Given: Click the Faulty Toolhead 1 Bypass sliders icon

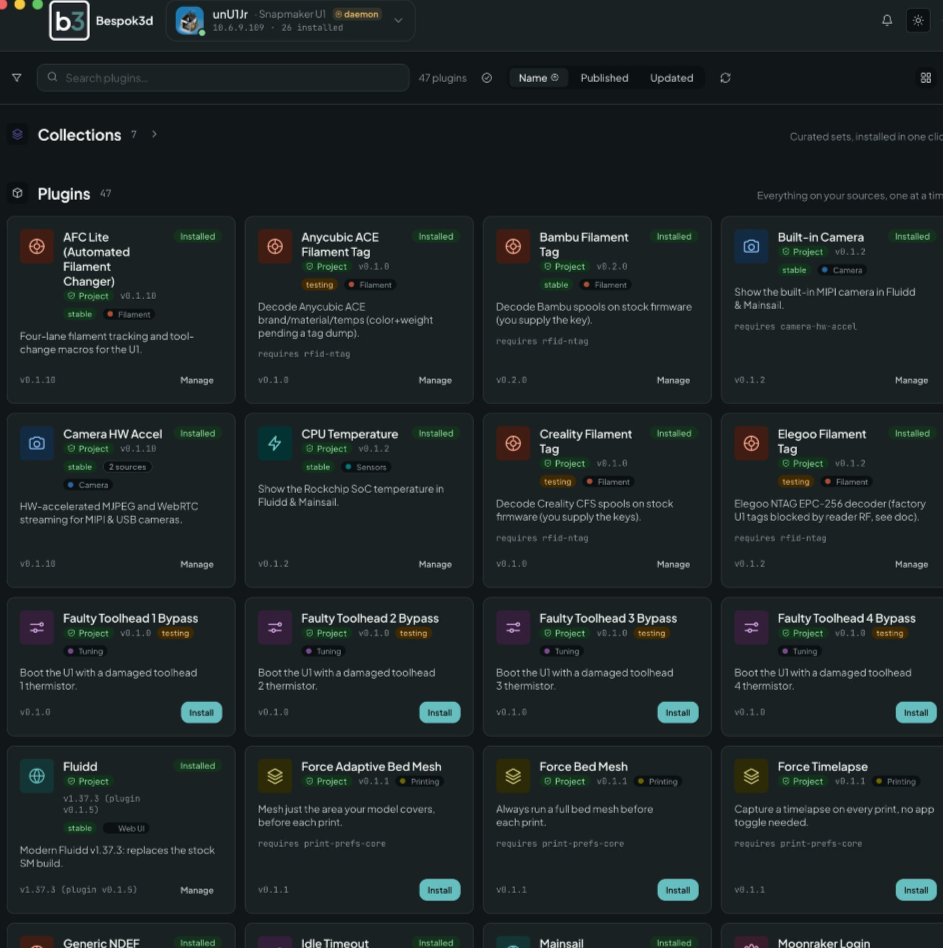Looking at the screenshot, I should [x=37, y=628].
